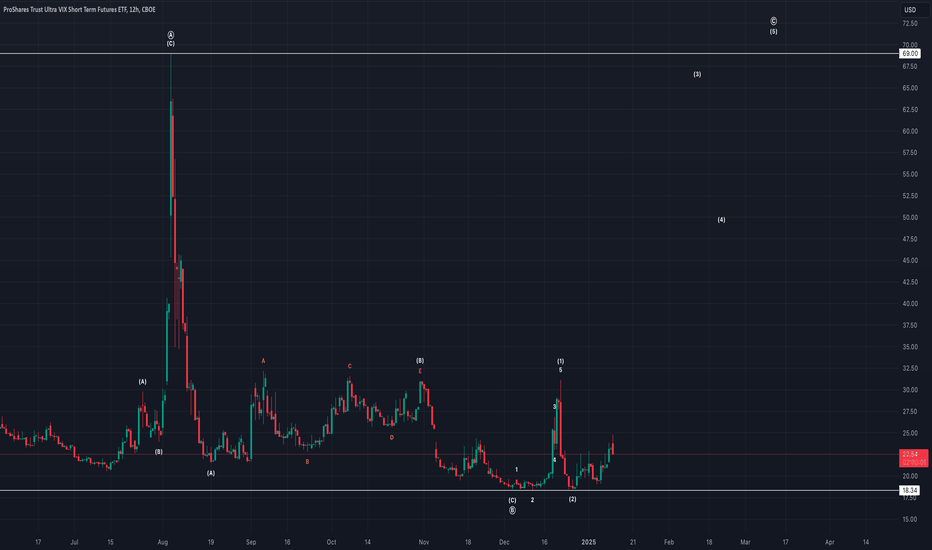Select the (4) projected wave label

721,219
